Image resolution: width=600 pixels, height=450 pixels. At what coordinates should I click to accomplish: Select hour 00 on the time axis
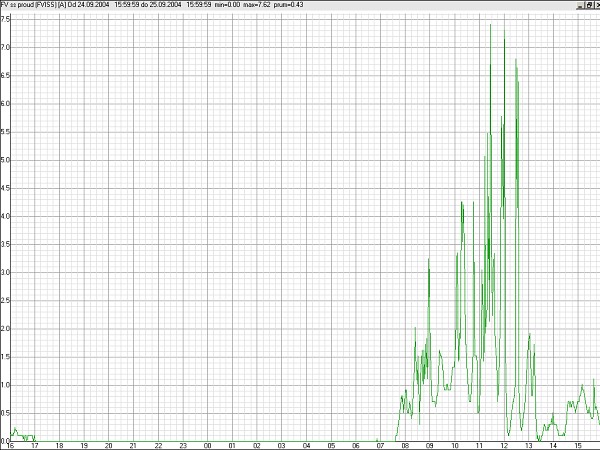pyautogui.click(x=207, y=446)
